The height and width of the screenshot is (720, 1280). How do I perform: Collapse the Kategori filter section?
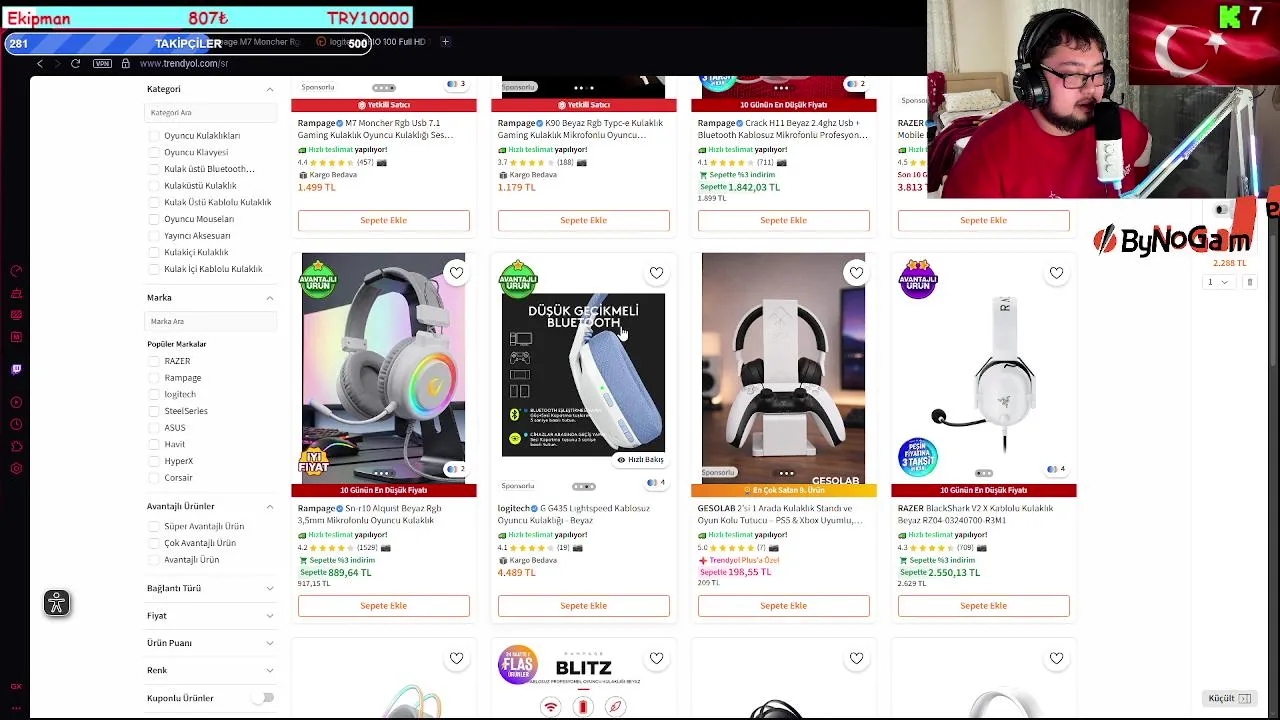pyautogui.click(x=269, y=89)
